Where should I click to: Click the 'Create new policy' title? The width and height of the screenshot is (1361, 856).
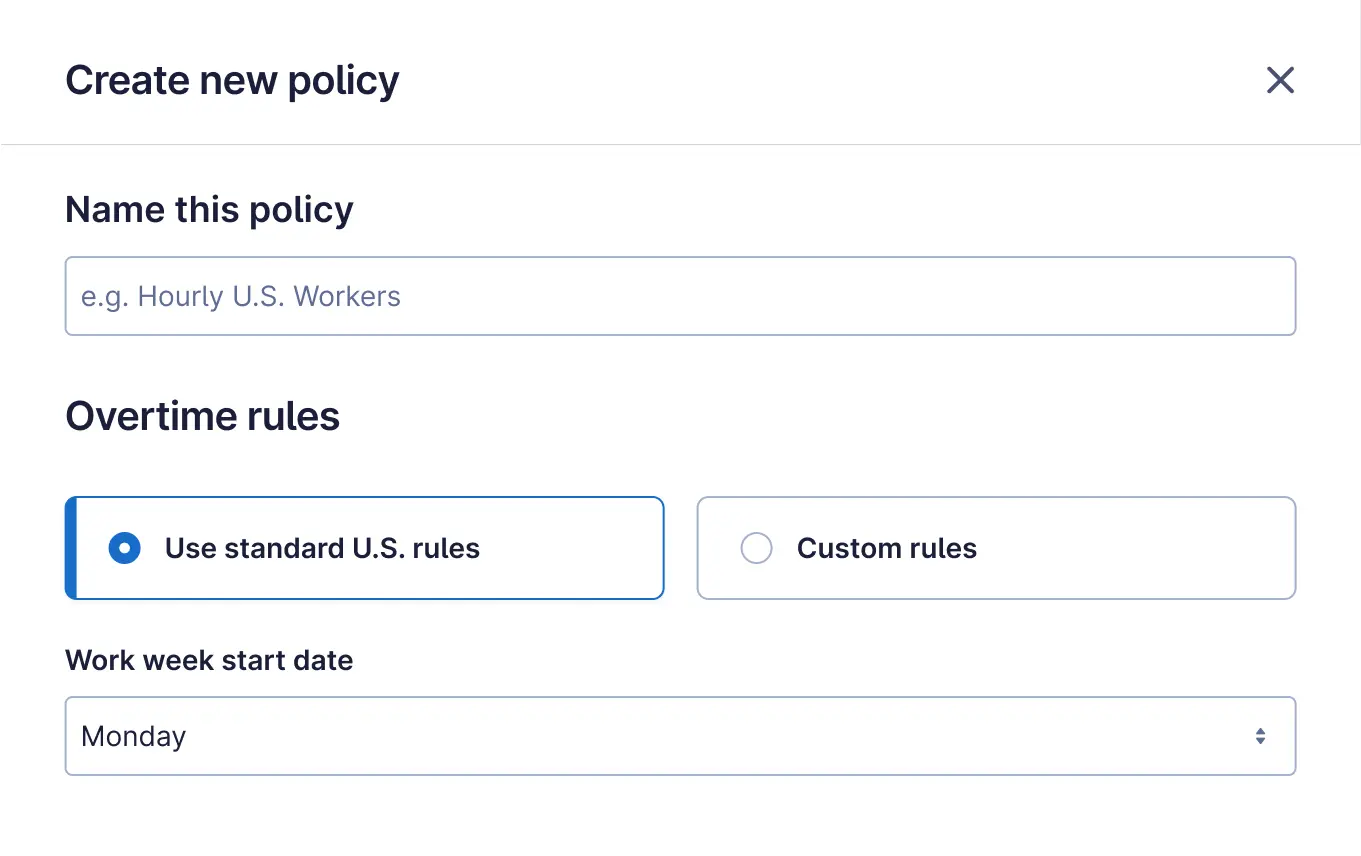[232, 80]
